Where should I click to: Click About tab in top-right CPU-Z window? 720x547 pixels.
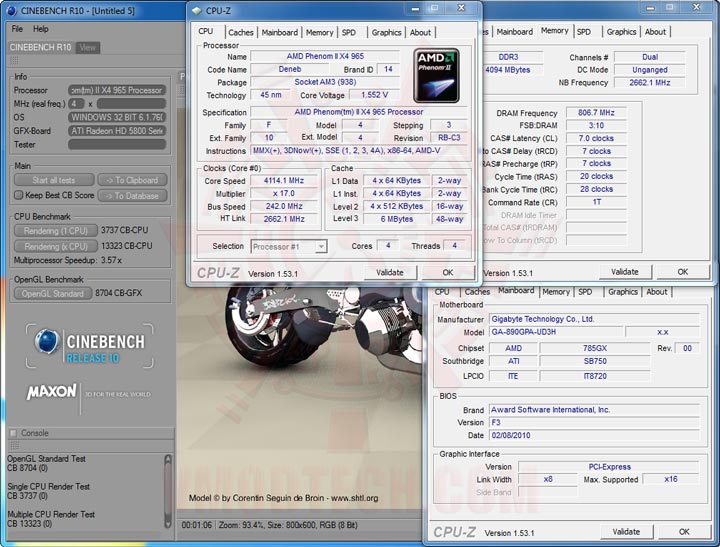coord(655,32)
